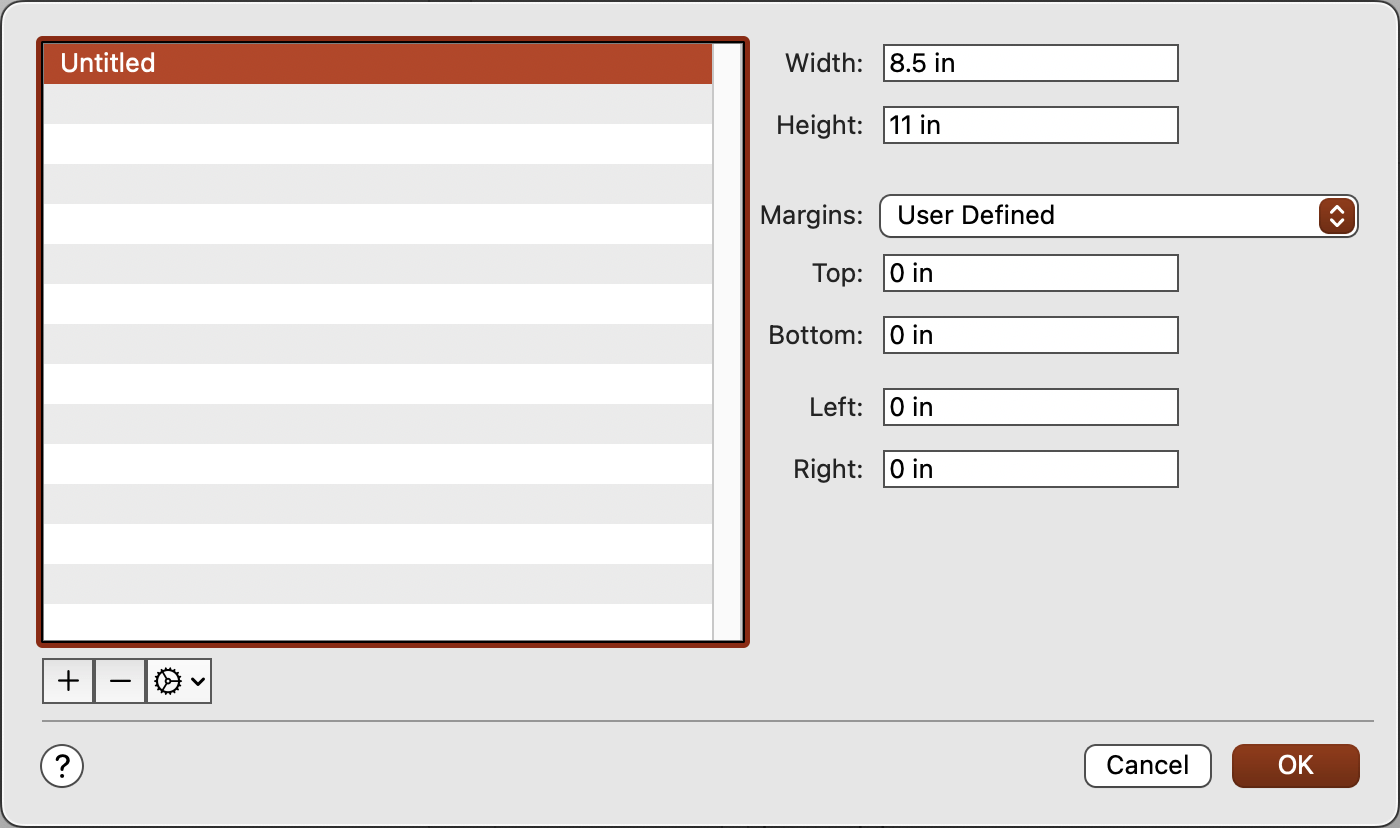Screen dimensions: 1400x828
Task: Click the Bottom margin field
Action: (1029, 334)
